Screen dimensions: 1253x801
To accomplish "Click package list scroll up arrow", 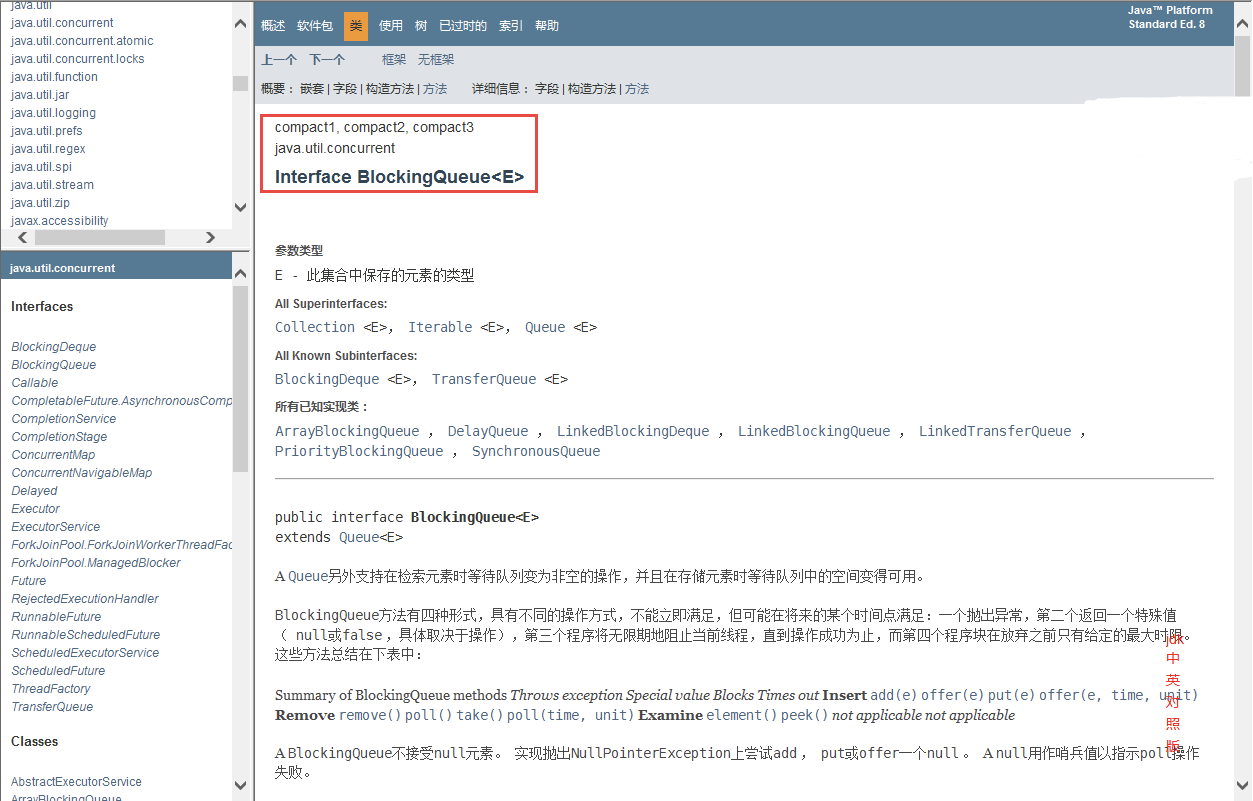I will click(x=240, y=22).
